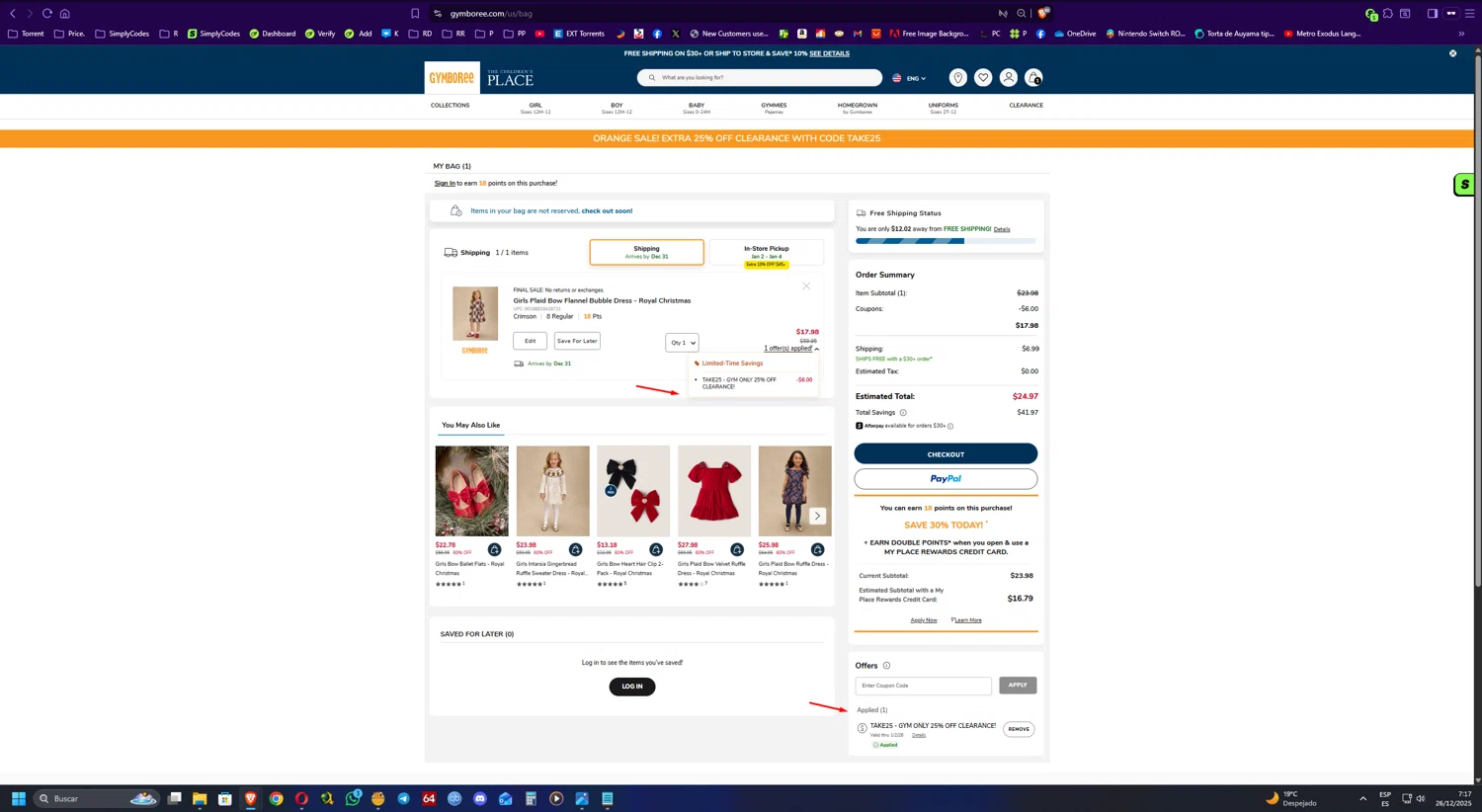1482x812 pixels.
Task: Open the GYMMIES pajamas menu
Action: click(774, 108)
